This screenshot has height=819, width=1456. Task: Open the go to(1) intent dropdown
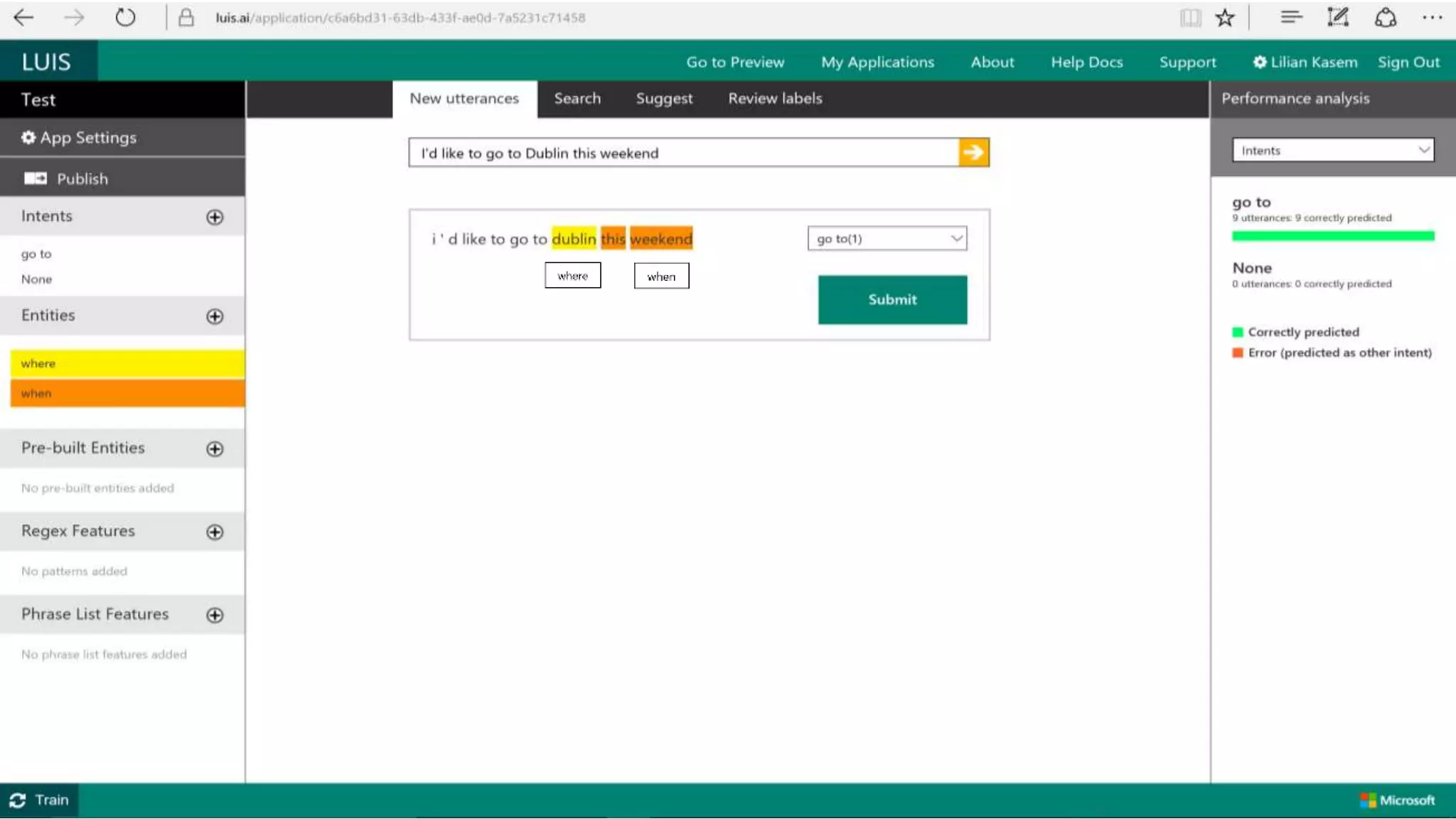[887, 239]
